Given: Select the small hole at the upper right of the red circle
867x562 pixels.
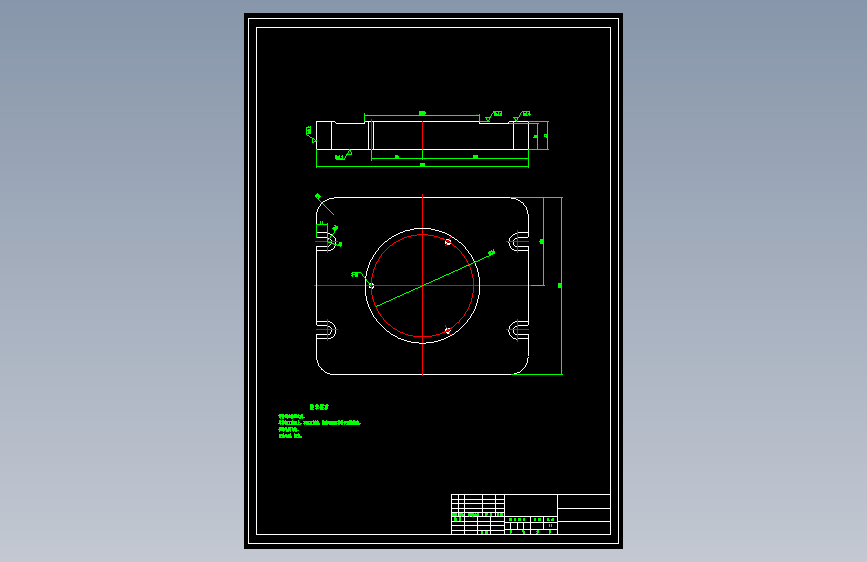Looking at the screenshot, I should point(448,242).
